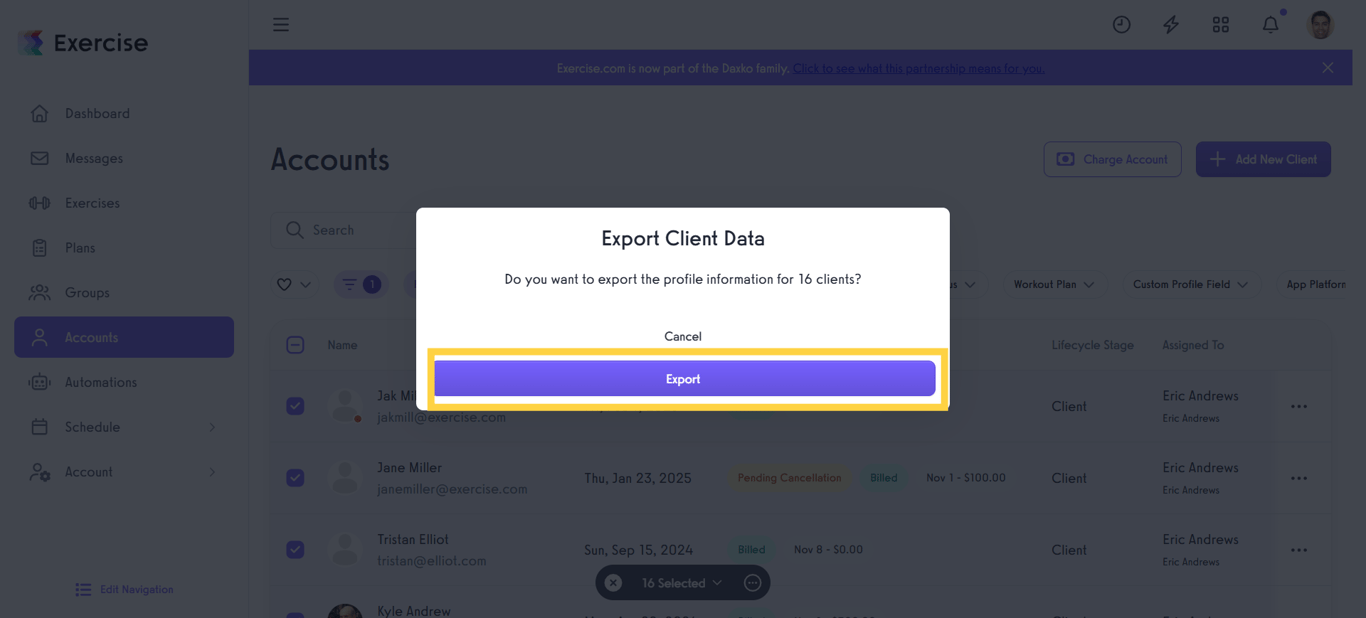Image resolution: width=1366 pixels, height=618 pixels.
Task: Click the clock history icon in the top bar
Action: pyautogui.click(x=1121, y=24)
